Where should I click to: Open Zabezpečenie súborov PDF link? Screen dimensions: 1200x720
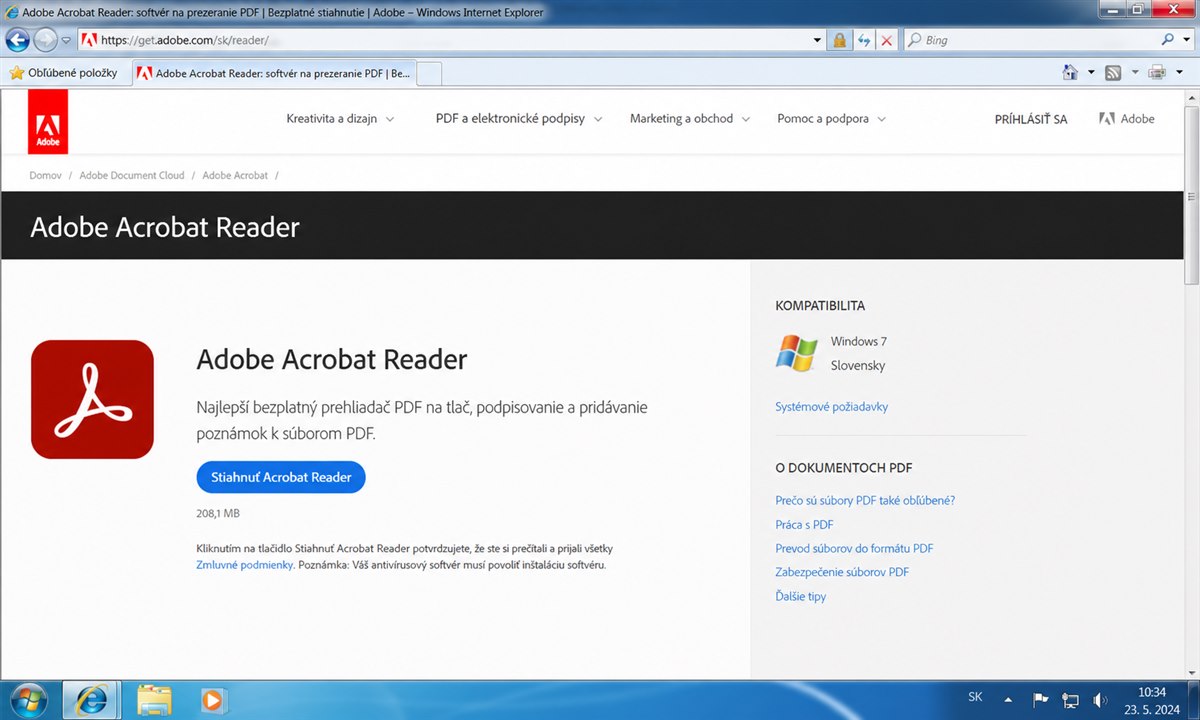[842, 572]
